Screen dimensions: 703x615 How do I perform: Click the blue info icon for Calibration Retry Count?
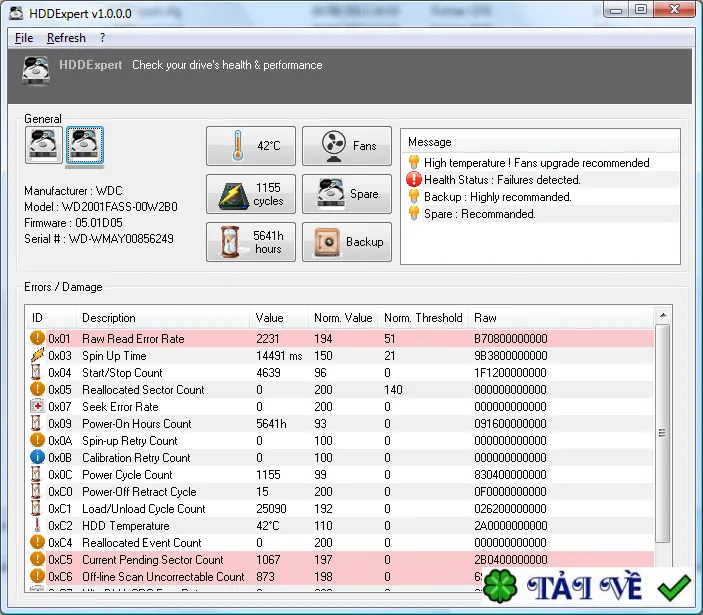(37, 457)
